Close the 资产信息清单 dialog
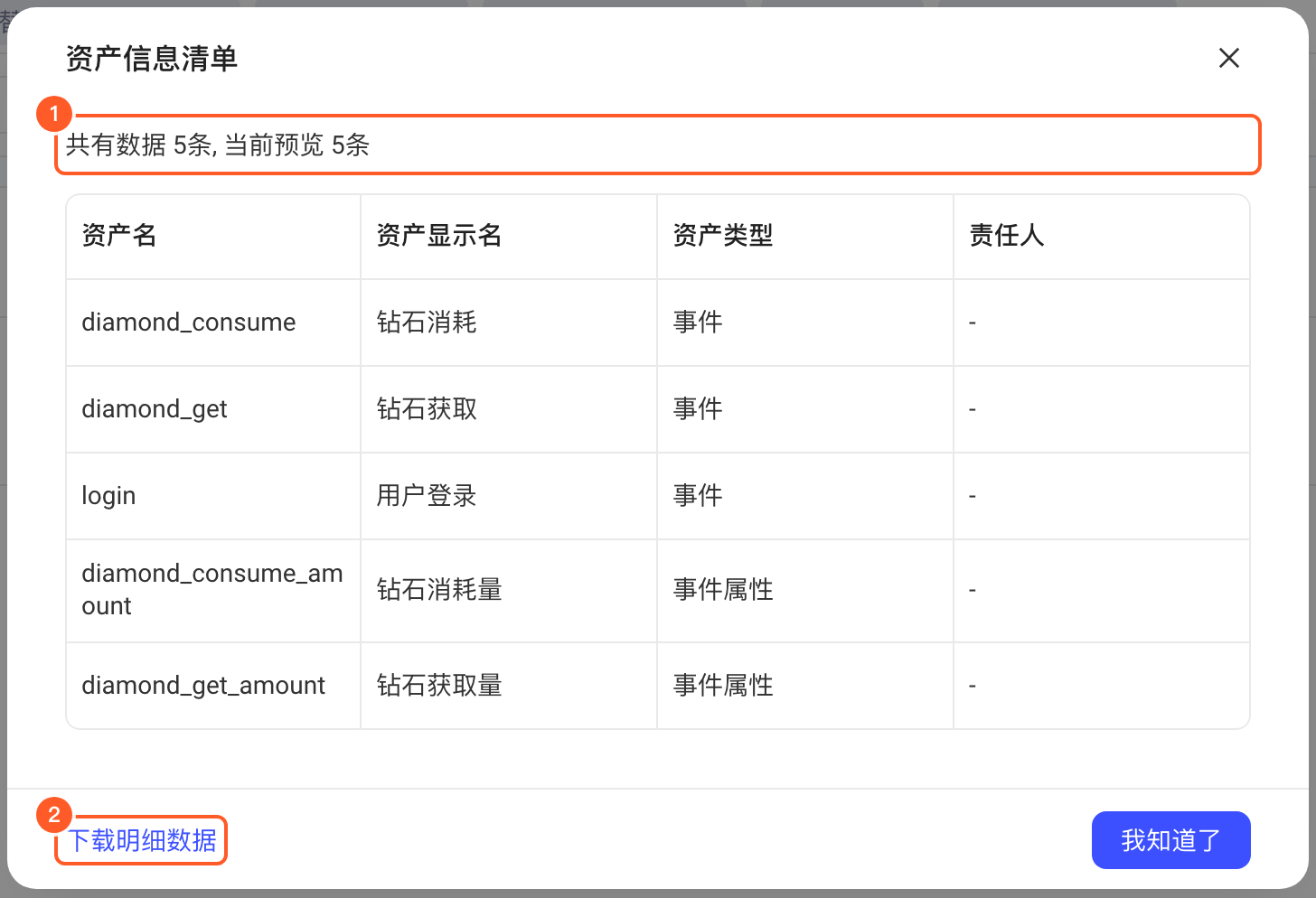 (x=1228, y=59)
